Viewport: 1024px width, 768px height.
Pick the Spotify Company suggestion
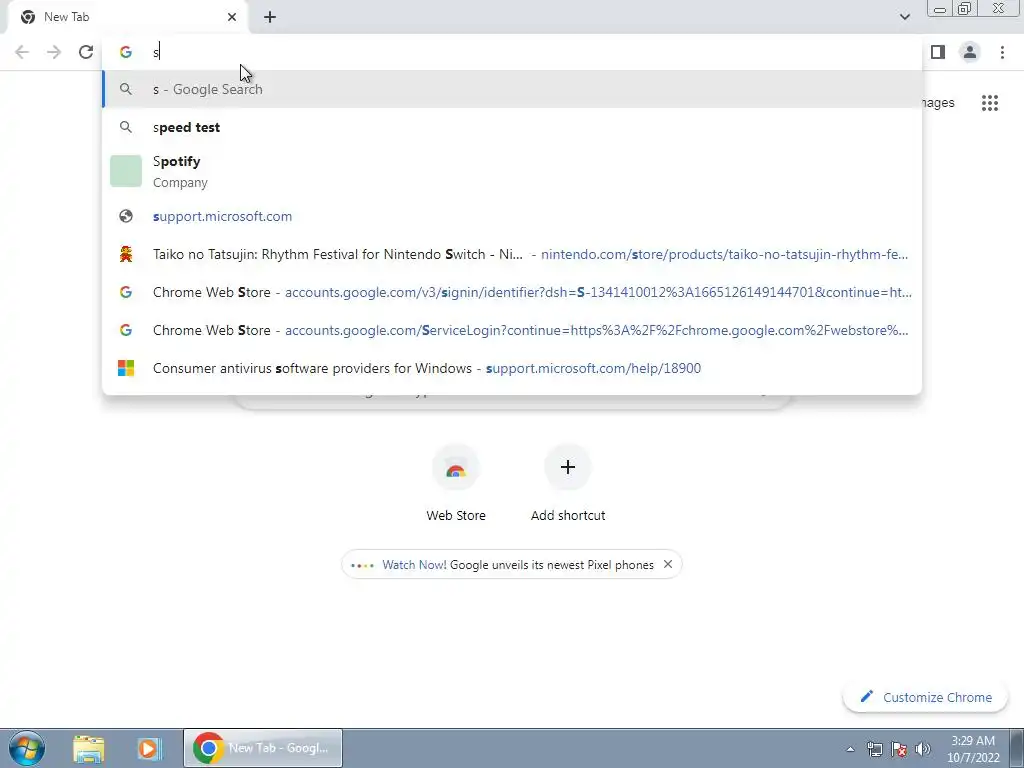click(512, 171)
